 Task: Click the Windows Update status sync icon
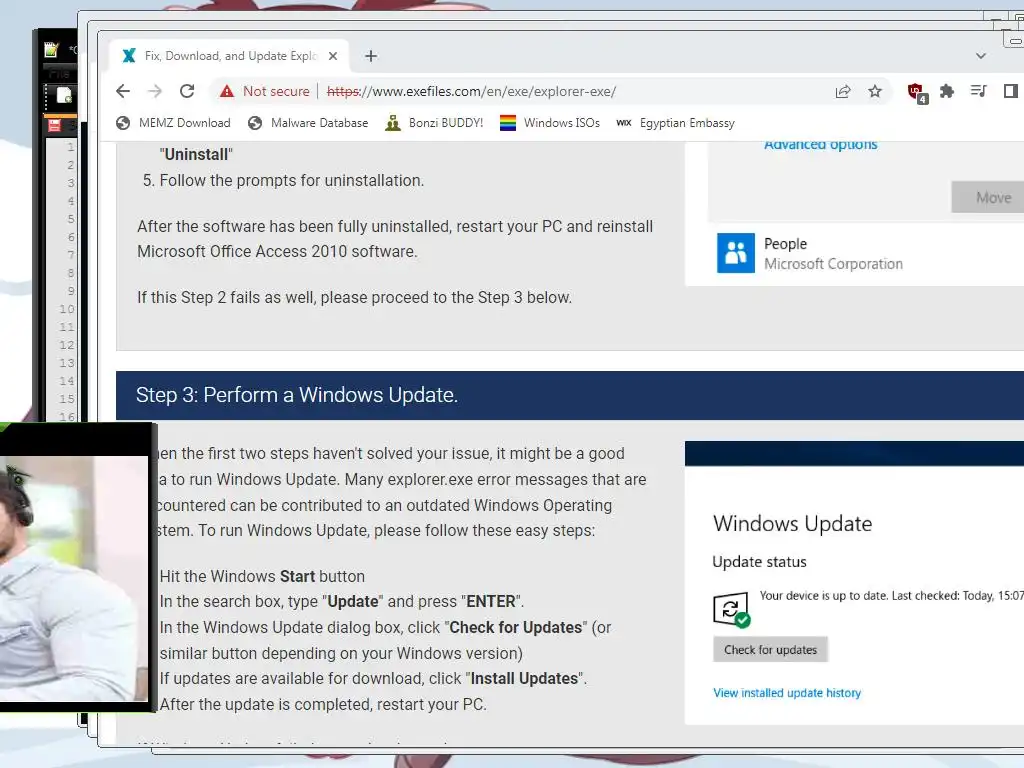click(731, 610)
